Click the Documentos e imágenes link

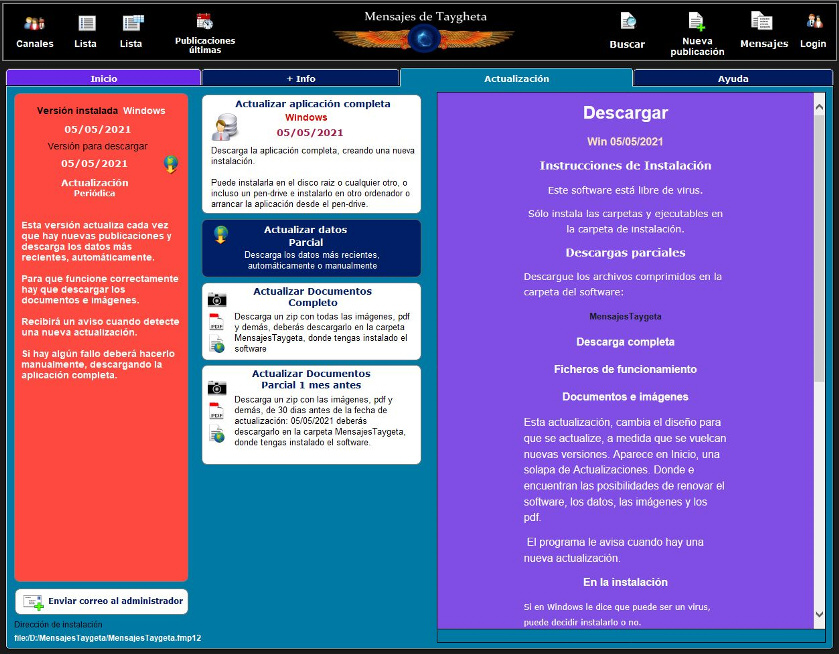[x=625, y=397]
